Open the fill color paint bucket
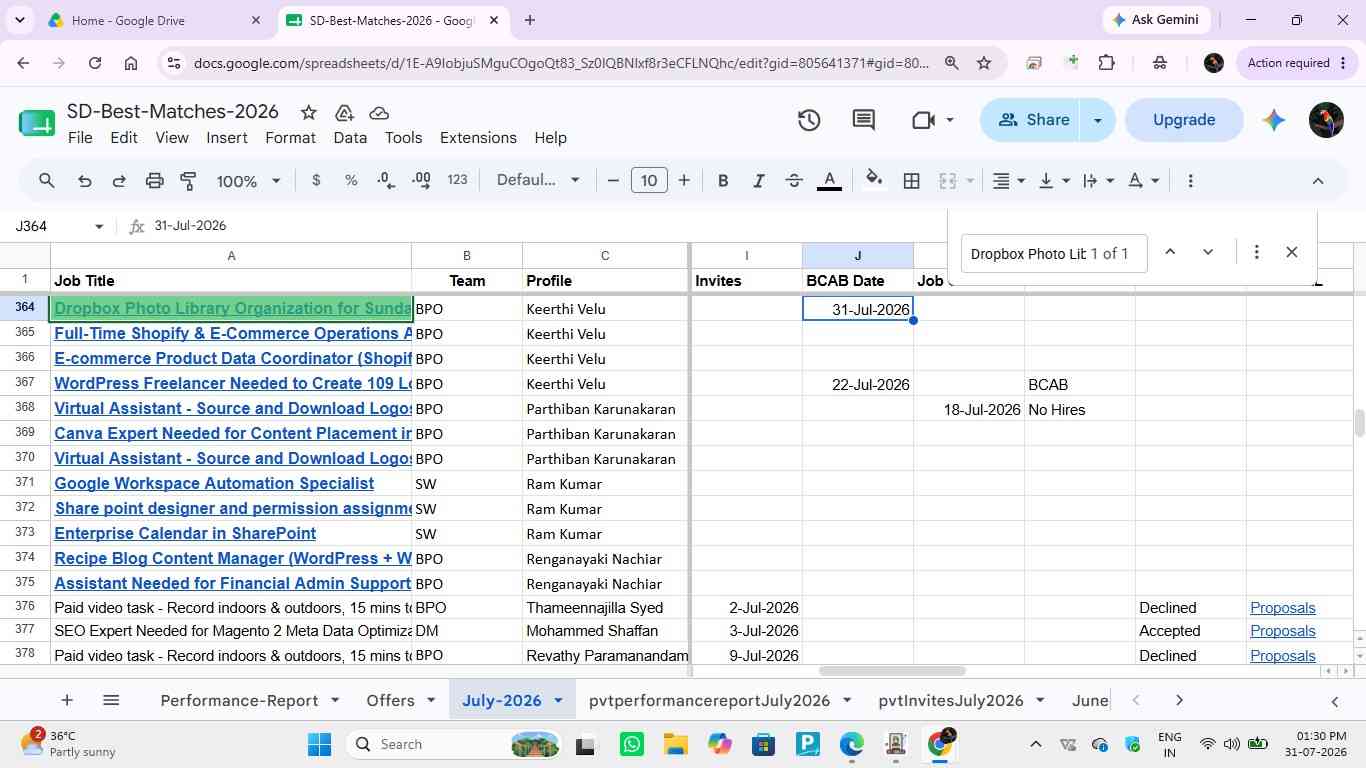This screenshot has width=1366, height=768. pyautogui.click(x=874, y=180)
